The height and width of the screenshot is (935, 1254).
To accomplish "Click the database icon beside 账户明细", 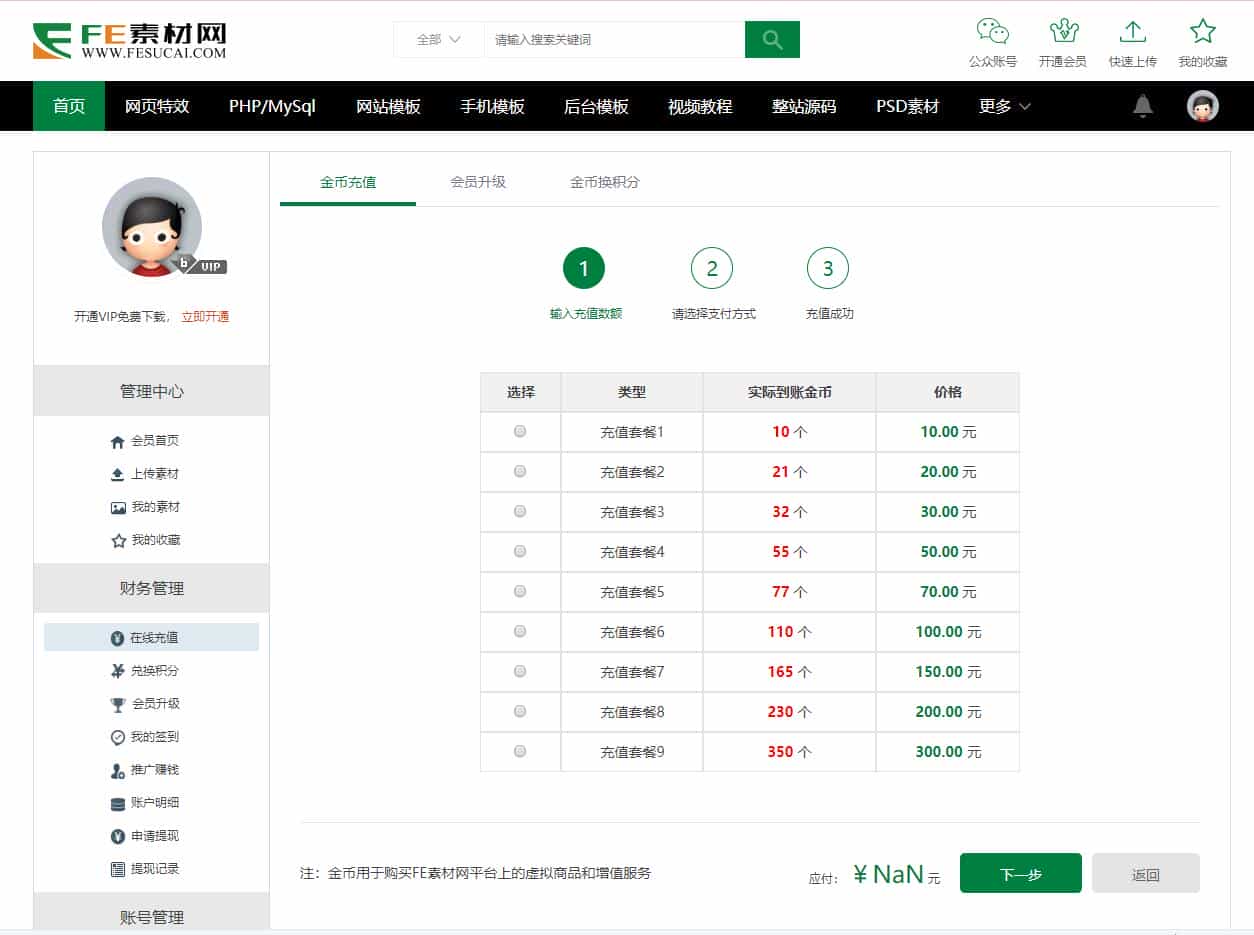I will pos(118,803).
